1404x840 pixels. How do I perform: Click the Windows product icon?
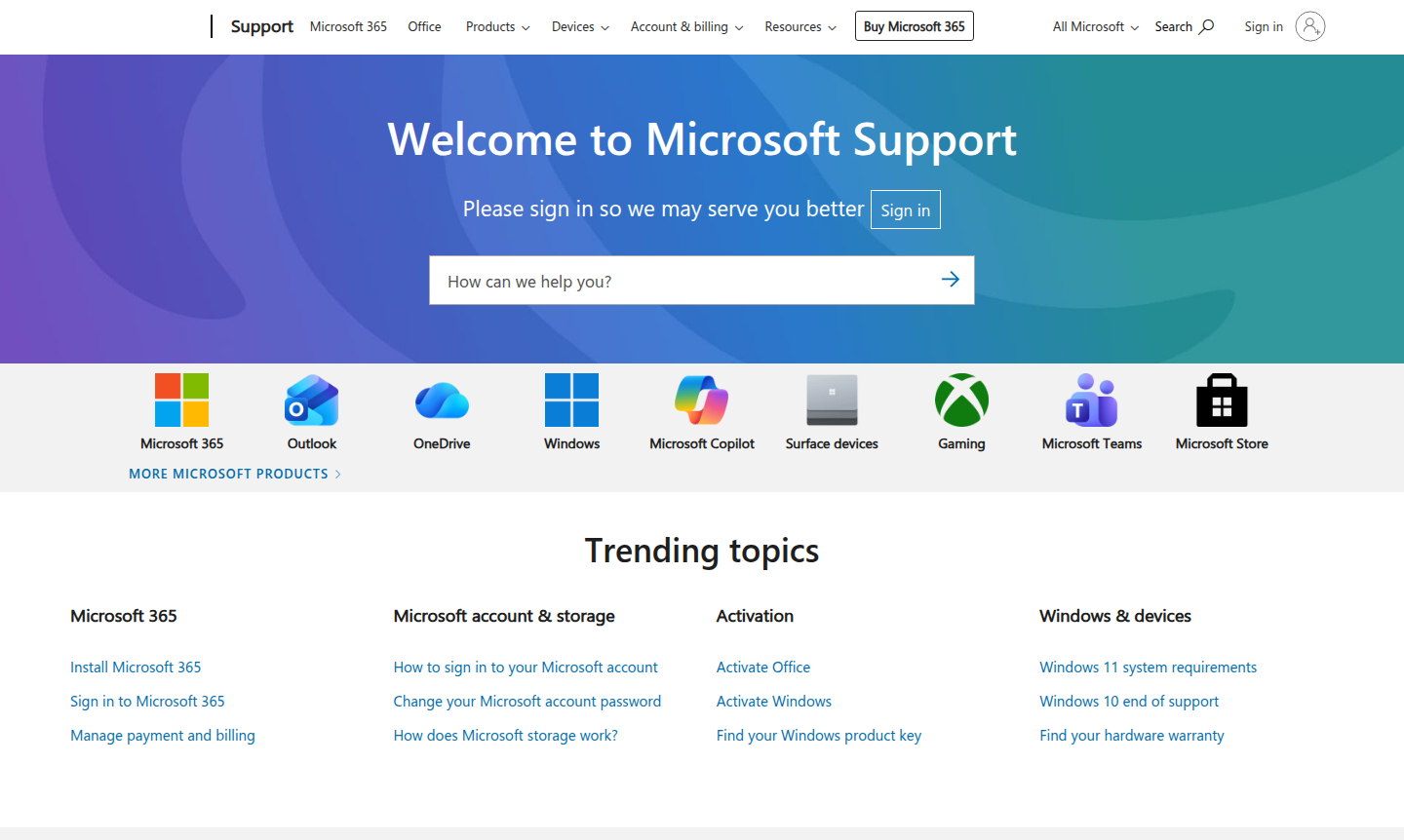[571, 401]
